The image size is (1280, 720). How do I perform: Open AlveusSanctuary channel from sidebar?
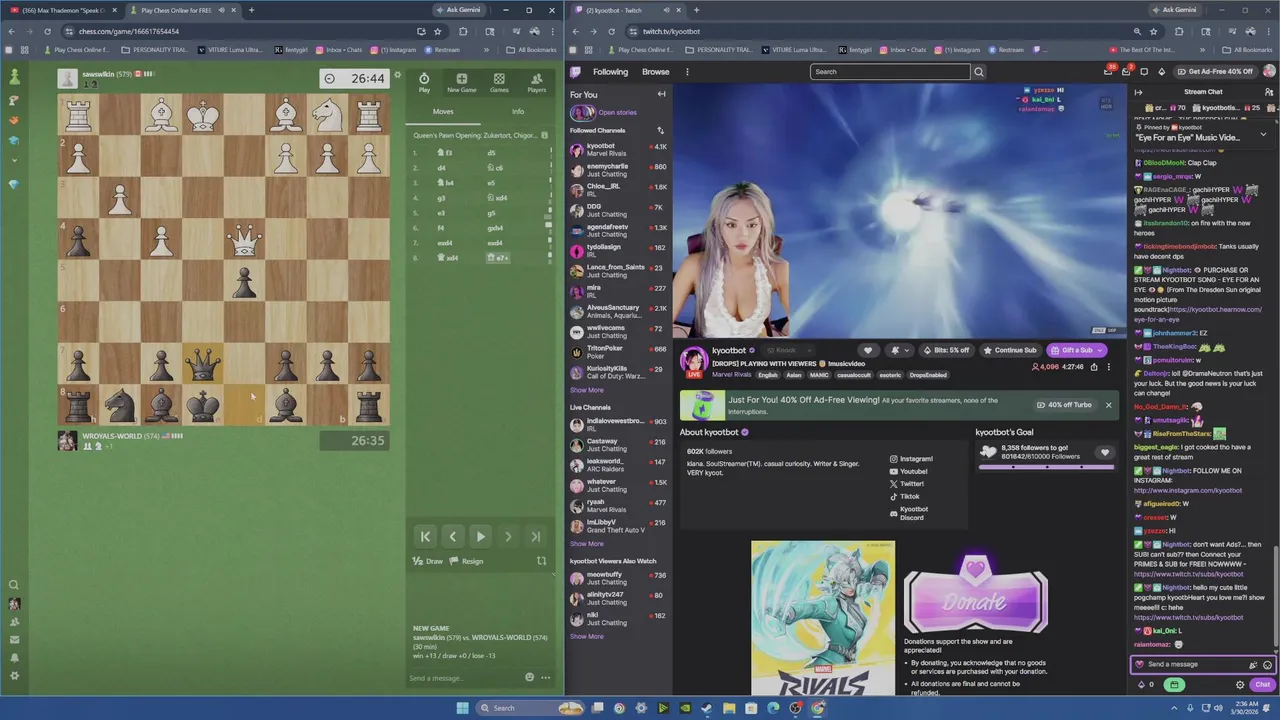pos(618,312)
